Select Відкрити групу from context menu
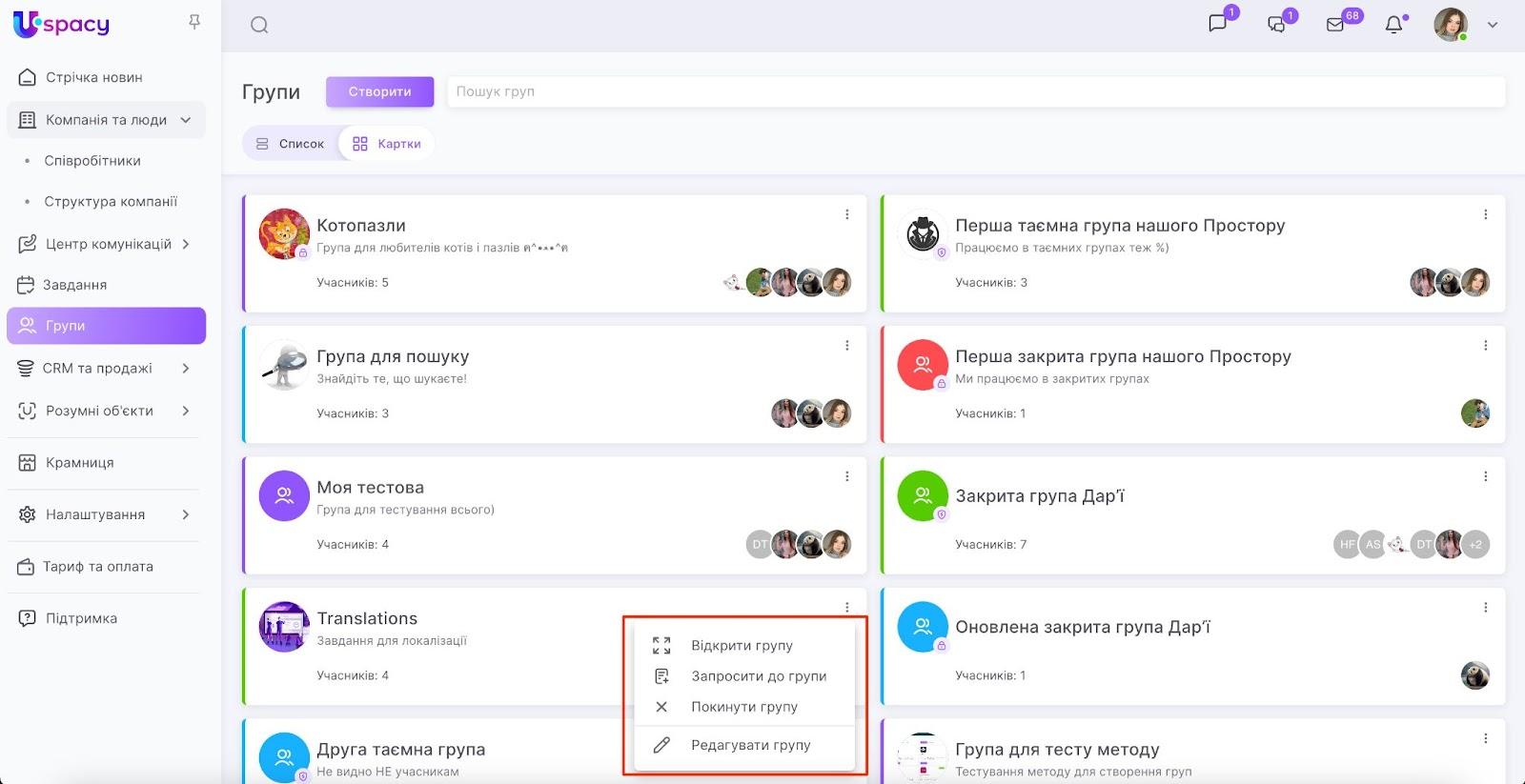The width and height of the screenshot is (1525, 784). (742, 646)
